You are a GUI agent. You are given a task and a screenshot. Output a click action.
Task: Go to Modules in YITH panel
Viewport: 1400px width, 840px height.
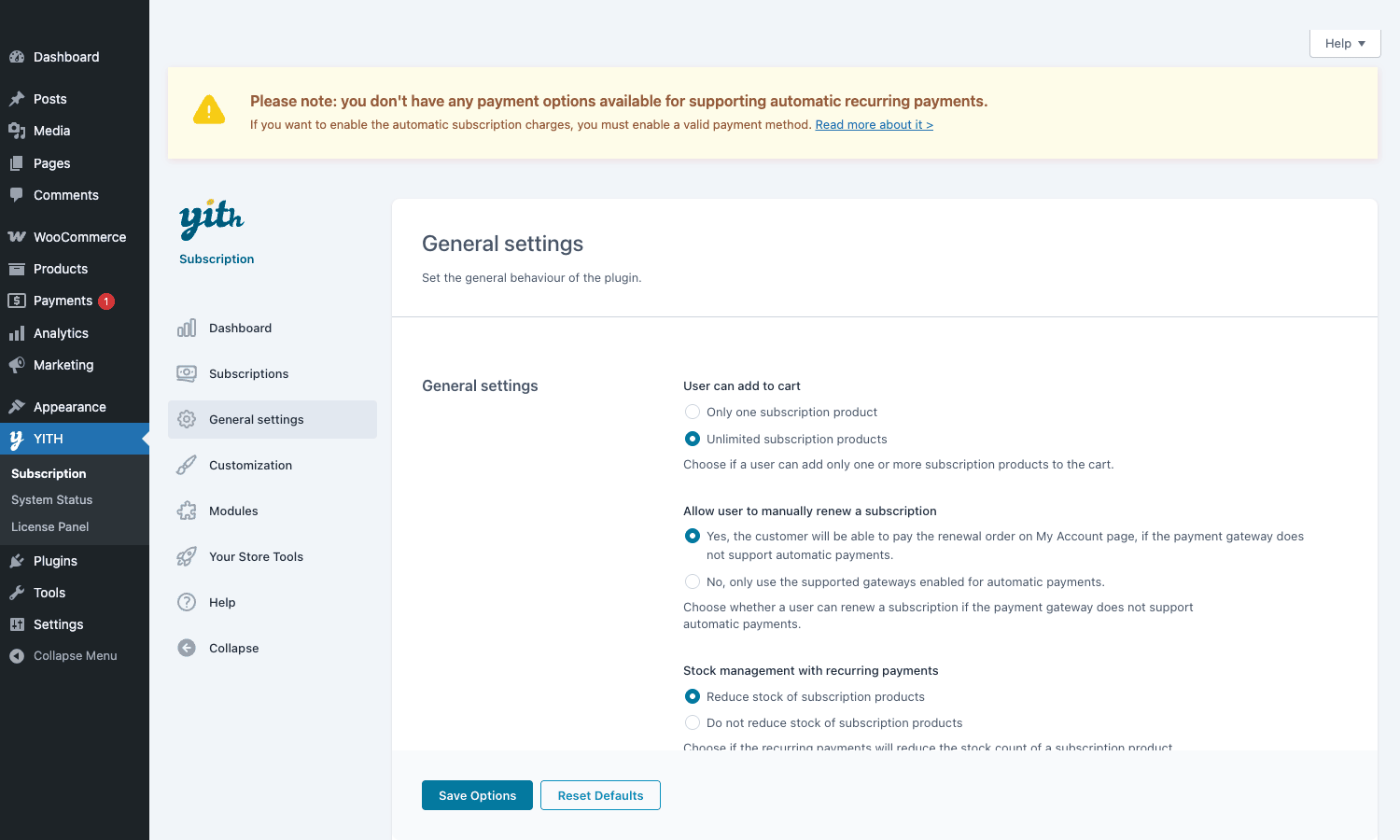coord(273,511)
